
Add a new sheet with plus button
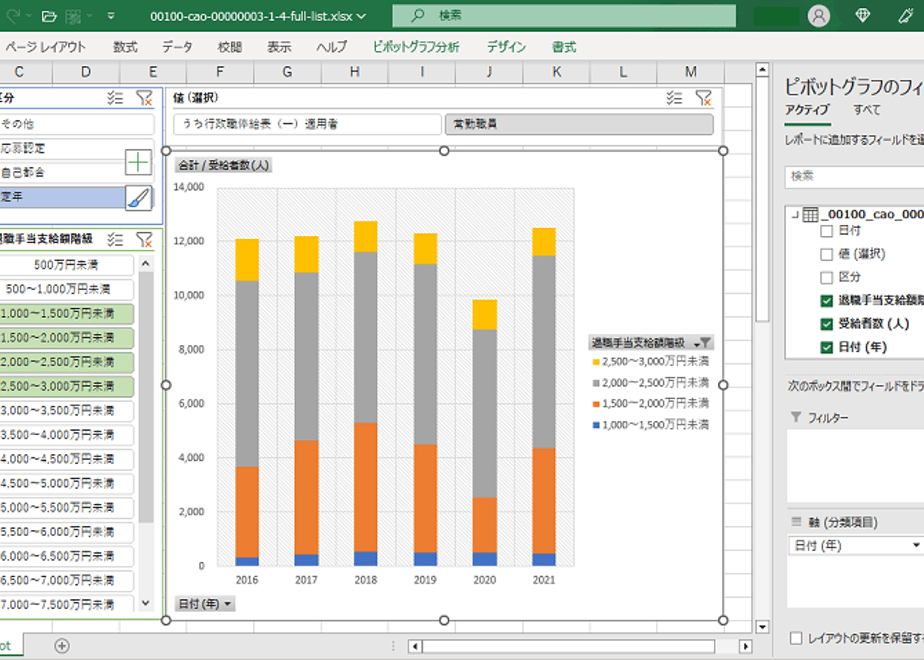pyautogui.click(x=62, y=646)
